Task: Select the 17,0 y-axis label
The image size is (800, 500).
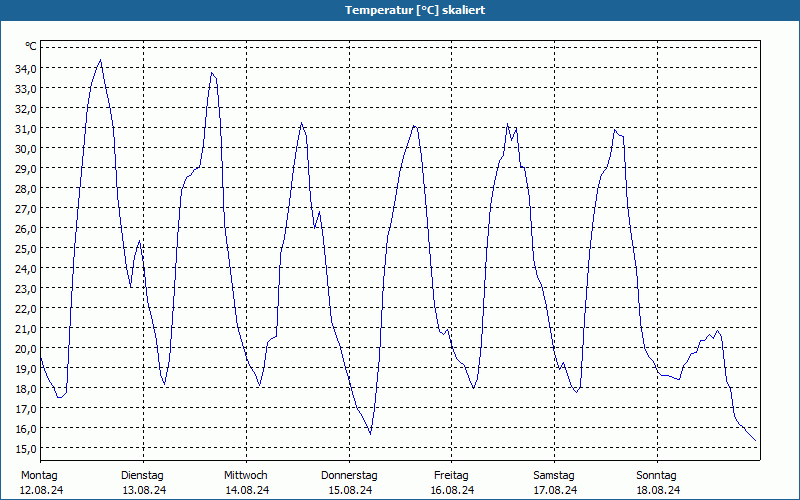Action: tap(26, 408)
